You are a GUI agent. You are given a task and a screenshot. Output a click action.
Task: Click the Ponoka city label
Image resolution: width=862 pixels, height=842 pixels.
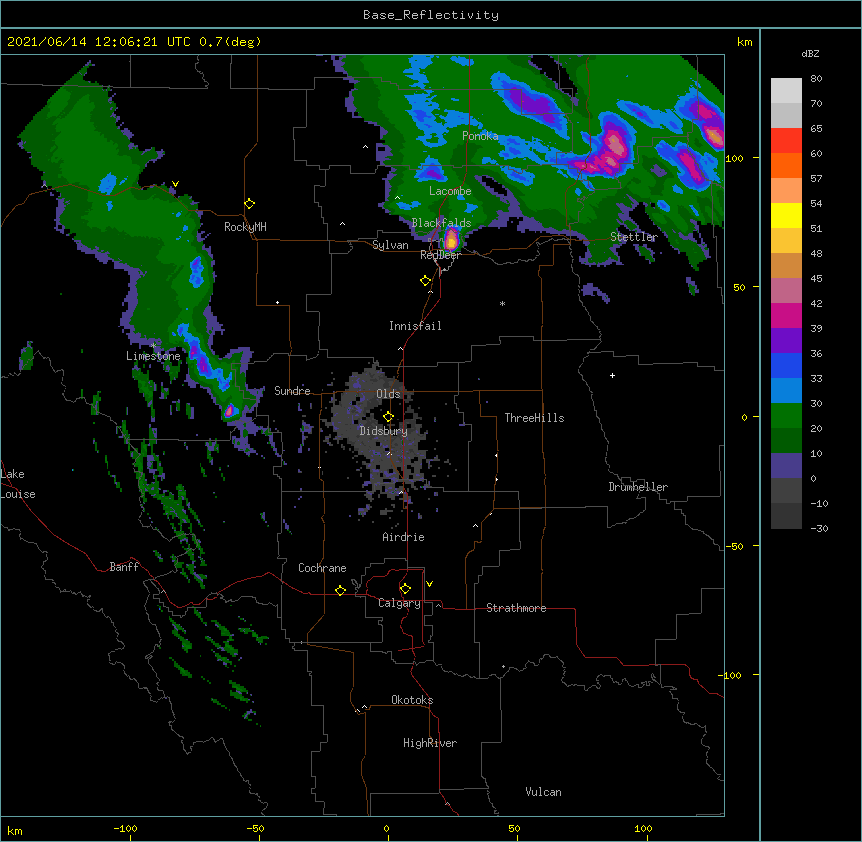480,136
